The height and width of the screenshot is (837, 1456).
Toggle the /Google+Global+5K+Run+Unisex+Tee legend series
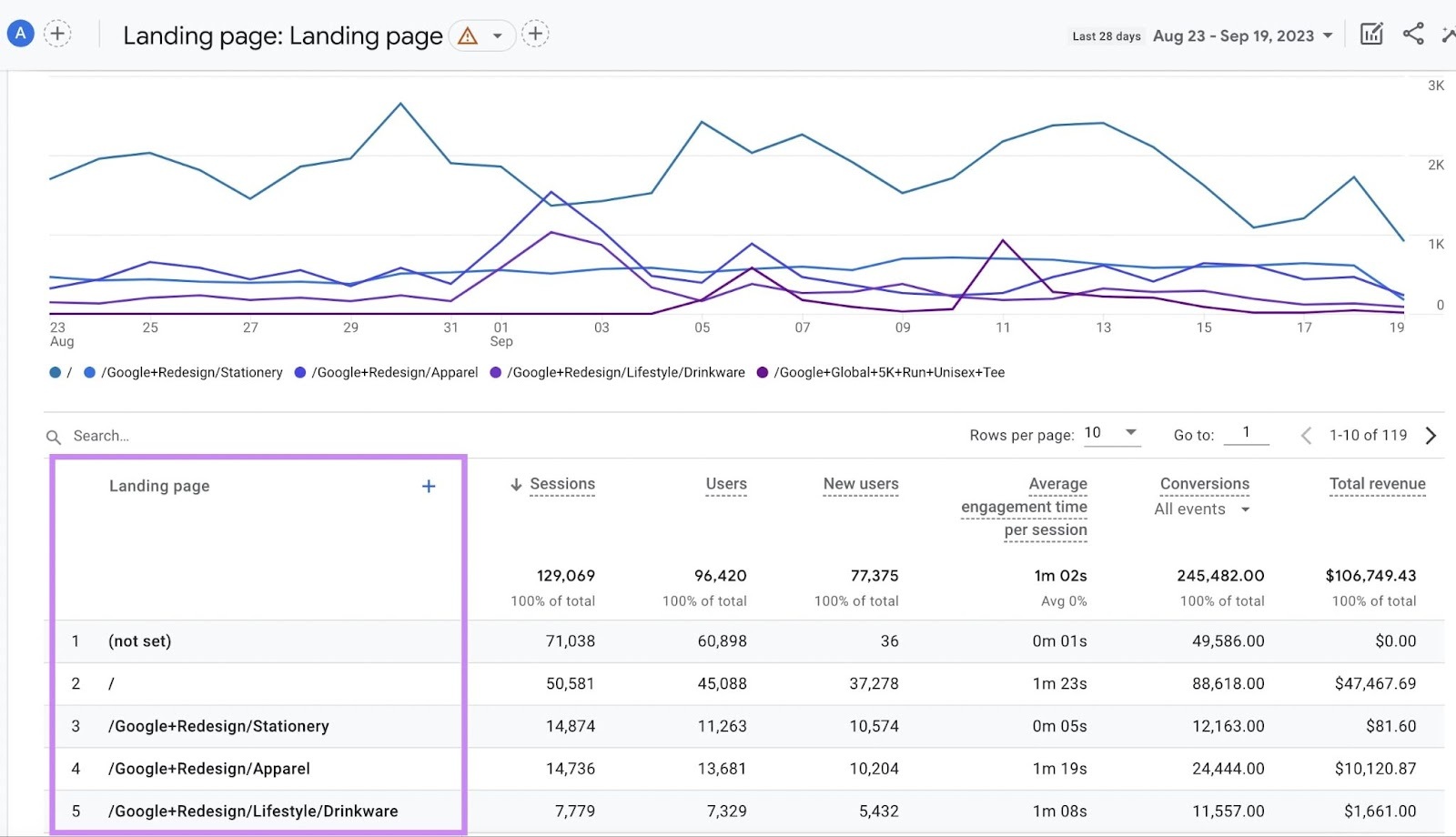point(888,372)
